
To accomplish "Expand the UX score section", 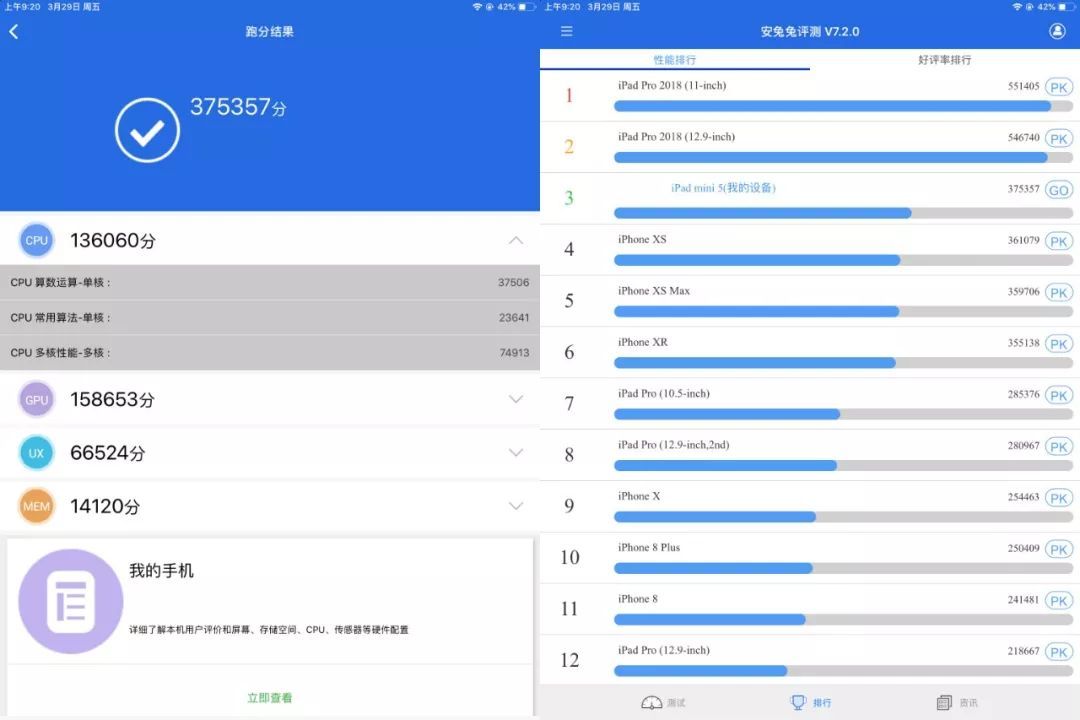I will click(x=515, y=453).
